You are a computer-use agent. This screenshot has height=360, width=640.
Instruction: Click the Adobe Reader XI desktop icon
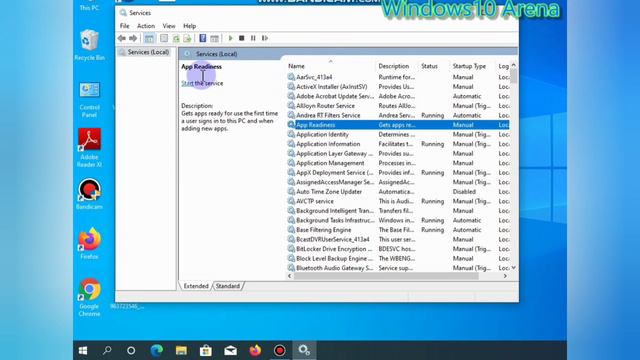(89, 148)
